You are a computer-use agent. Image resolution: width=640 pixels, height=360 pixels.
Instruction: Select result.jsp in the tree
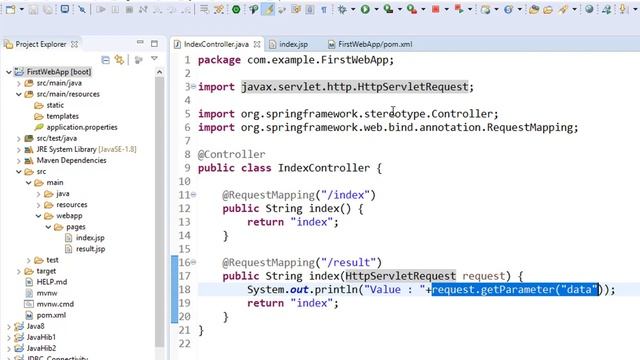(x=90, y=249)
